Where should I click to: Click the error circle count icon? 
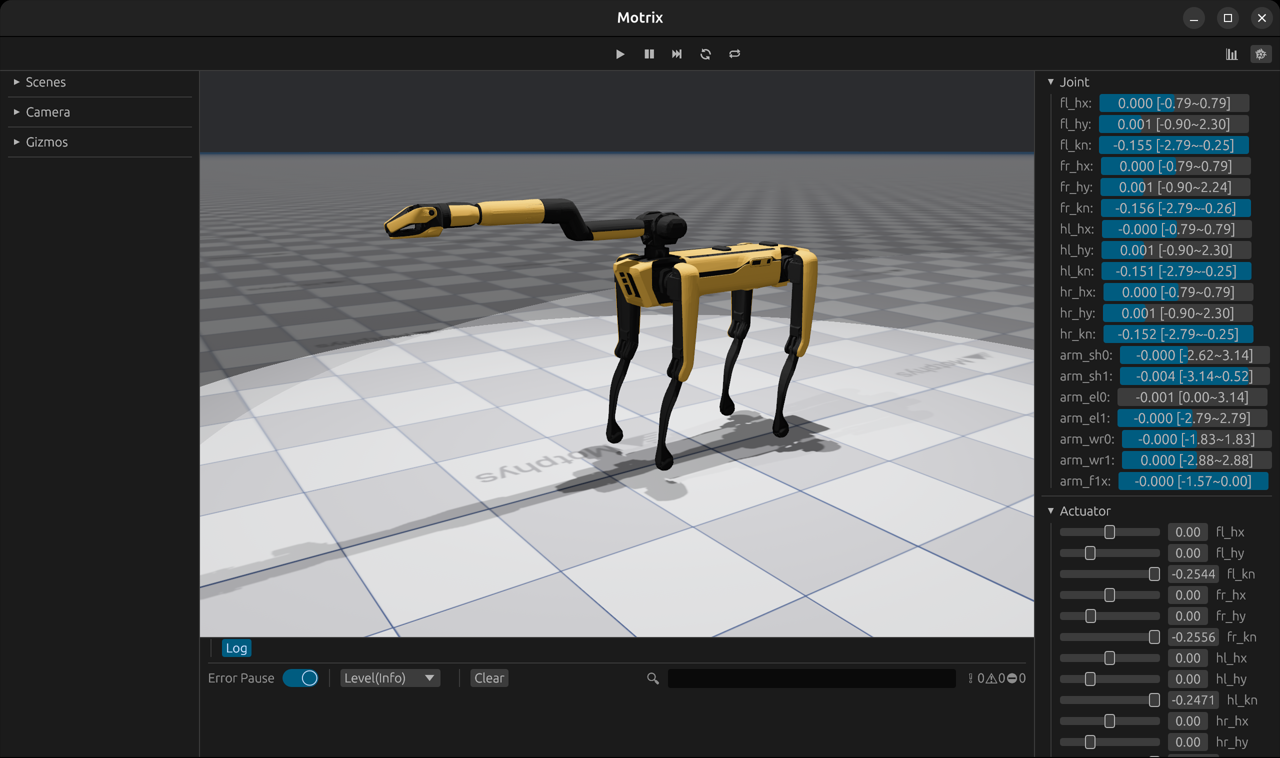1014,678
